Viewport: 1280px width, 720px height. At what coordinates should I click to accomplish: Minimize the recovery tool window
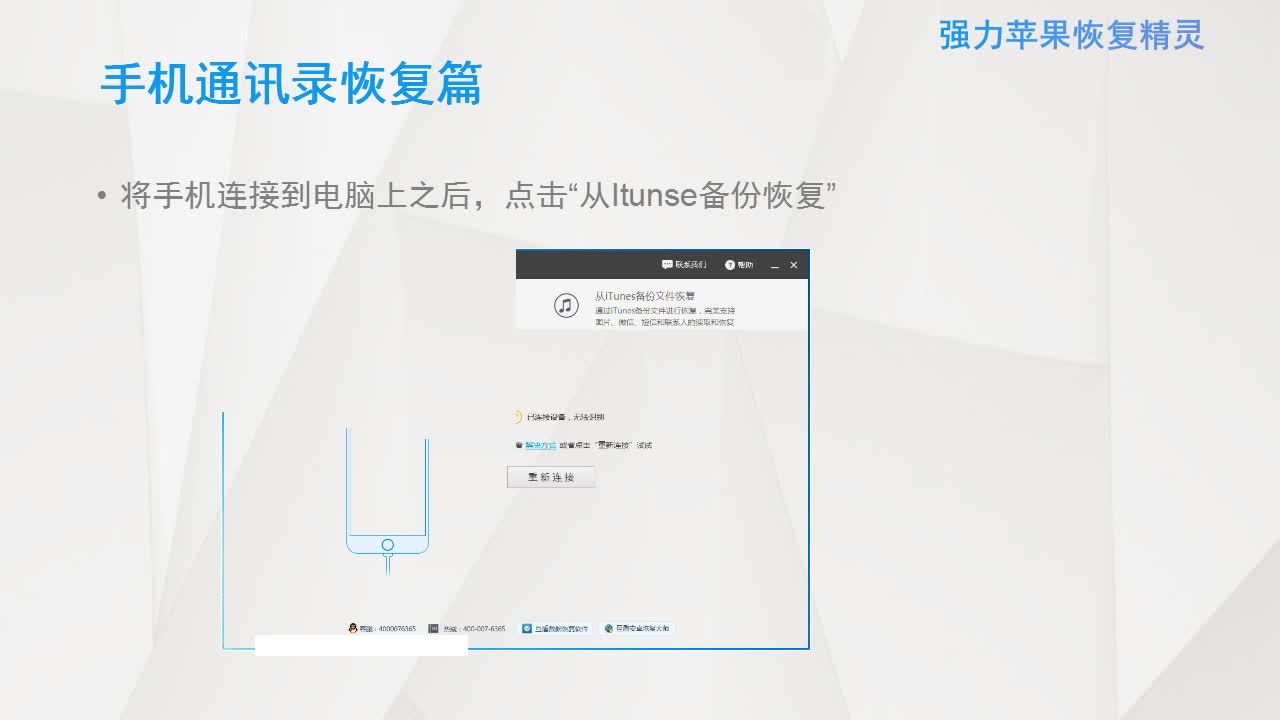point(775,265)
